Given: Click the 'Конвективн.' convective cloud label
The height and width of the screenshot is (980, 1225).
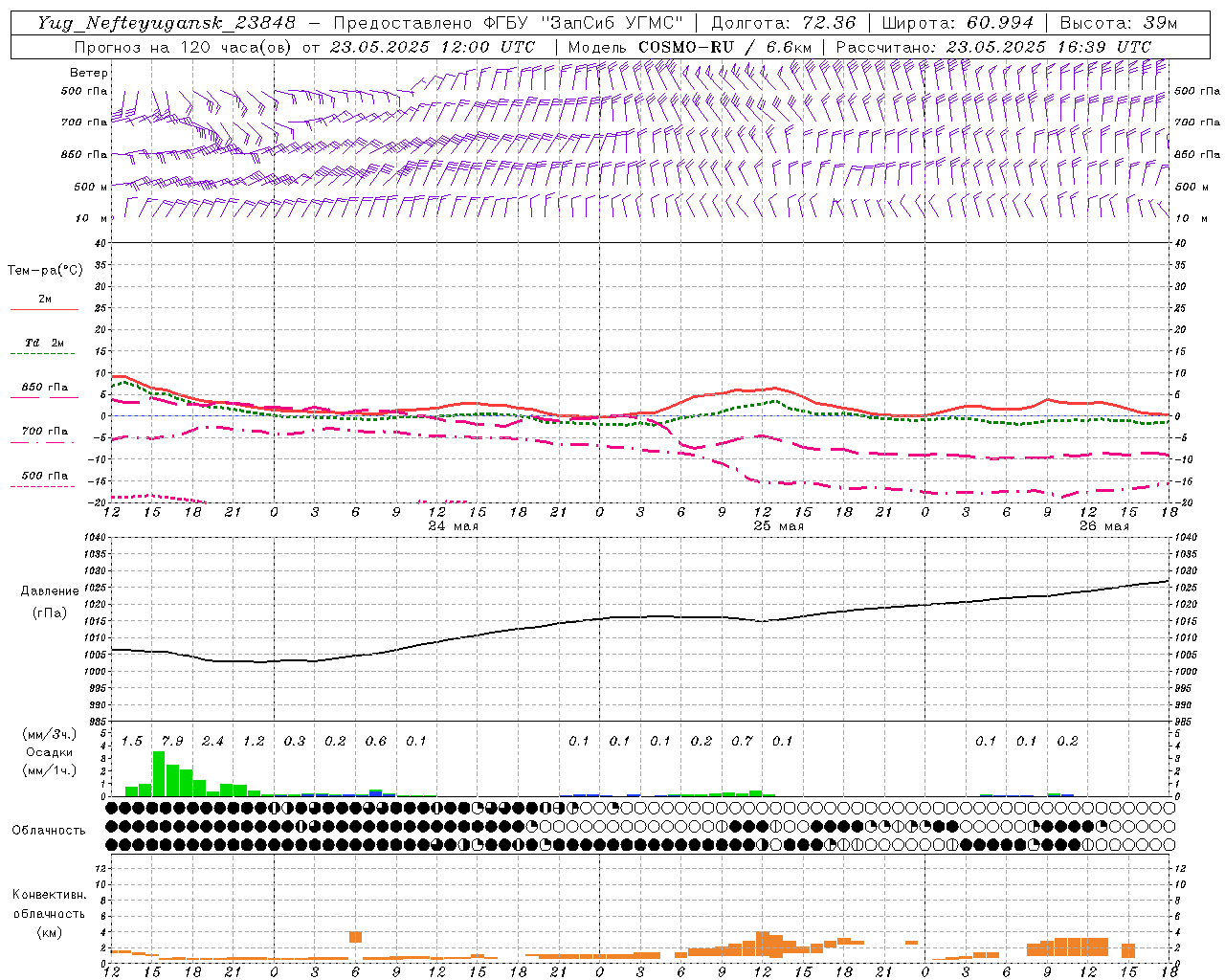Looking at the screenshot, I should 50,895.
